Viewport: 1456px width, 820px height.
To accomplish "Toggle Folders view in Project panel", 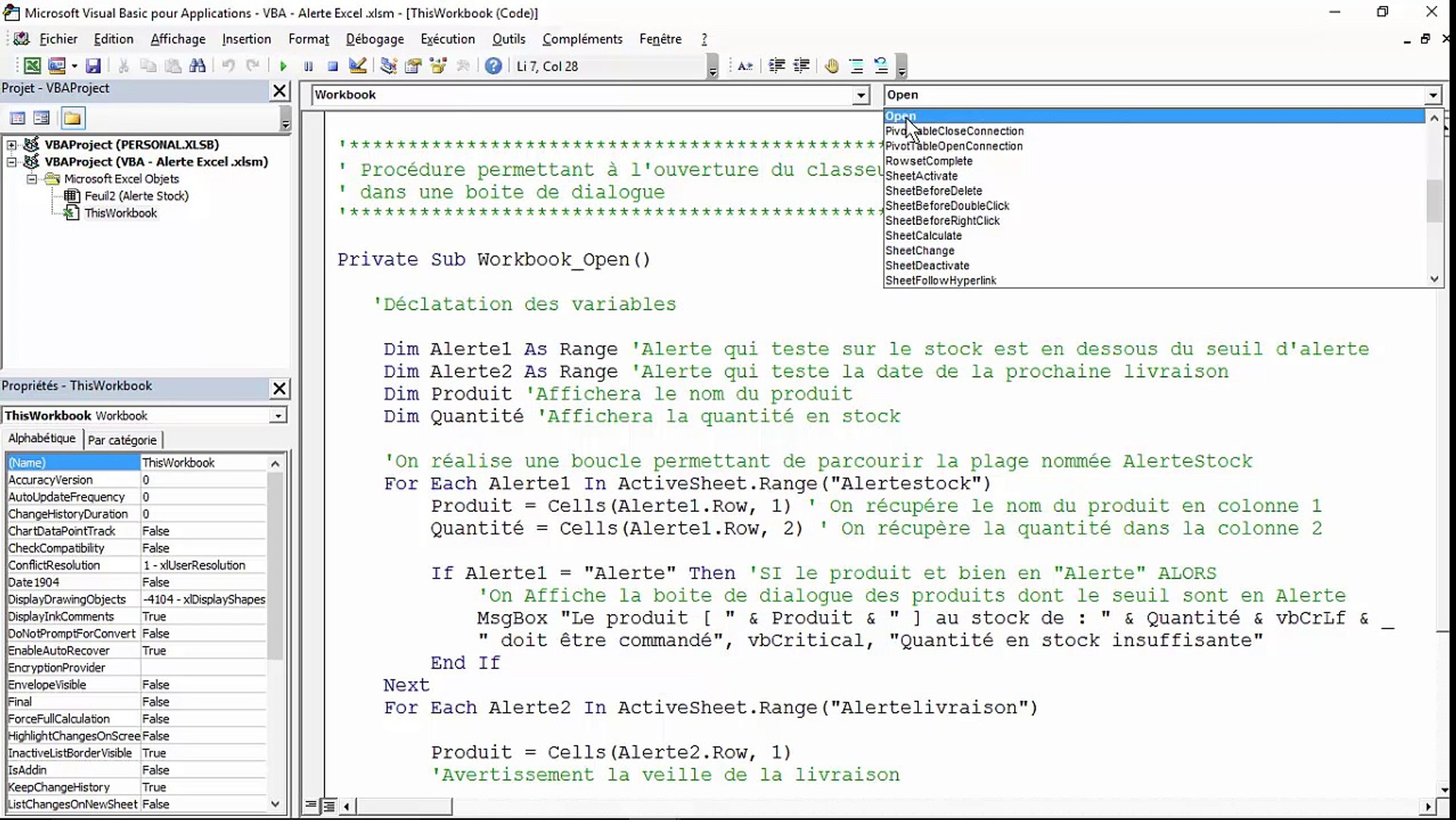I will [72, 118].
